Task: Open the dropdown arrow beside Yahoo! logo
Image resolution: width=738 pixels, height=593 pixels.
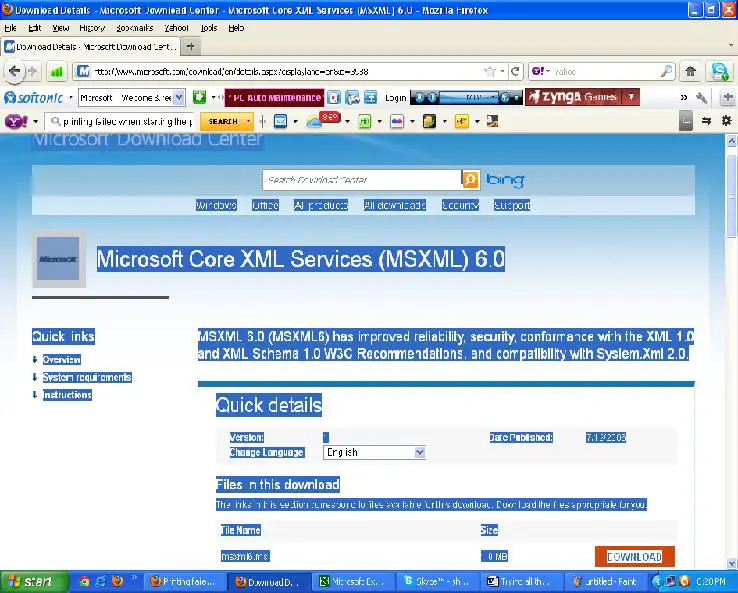Action: pos(35,122)
